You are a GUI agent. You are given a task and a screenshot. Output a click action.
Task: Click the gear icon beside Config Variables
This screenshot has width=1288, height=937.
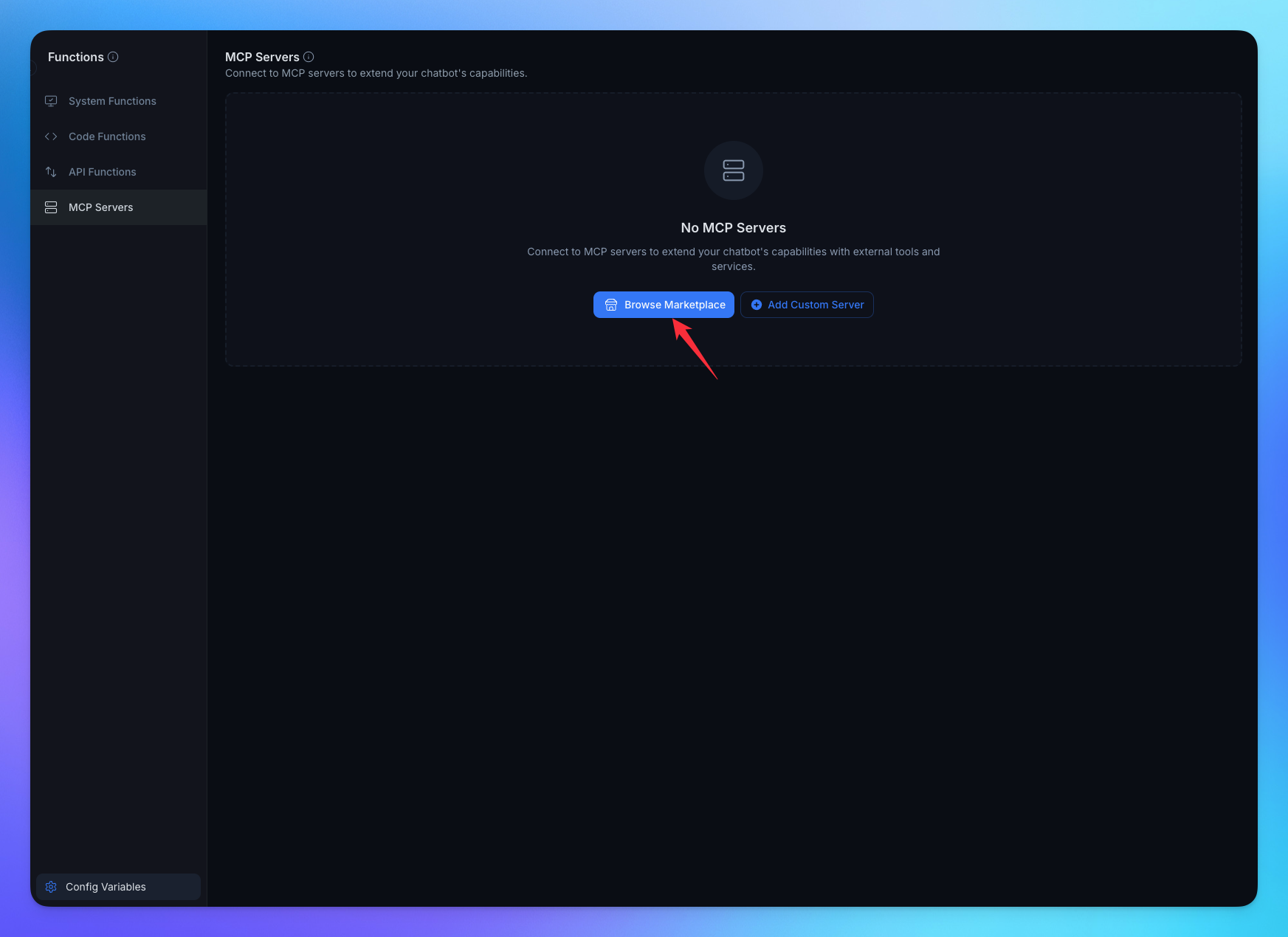[51, 887]
